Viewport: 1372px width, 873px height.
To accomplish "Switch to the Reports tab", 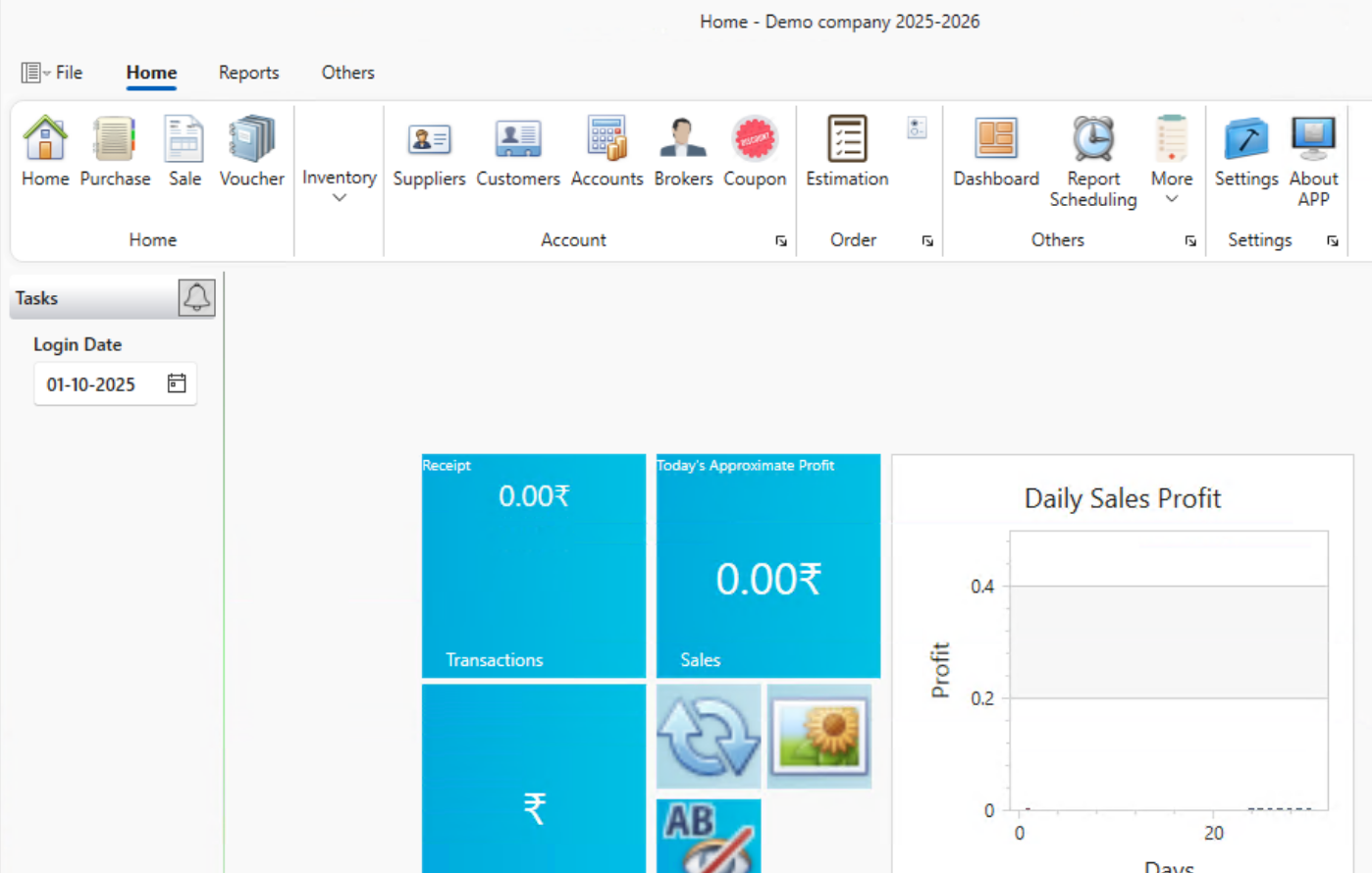I will pyautogui.click(x=248, y=73).
